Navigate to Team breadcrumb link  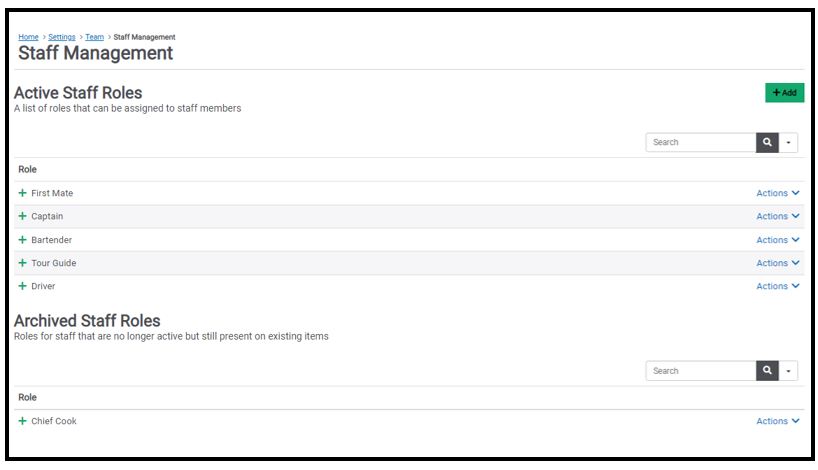pos(94,37)
